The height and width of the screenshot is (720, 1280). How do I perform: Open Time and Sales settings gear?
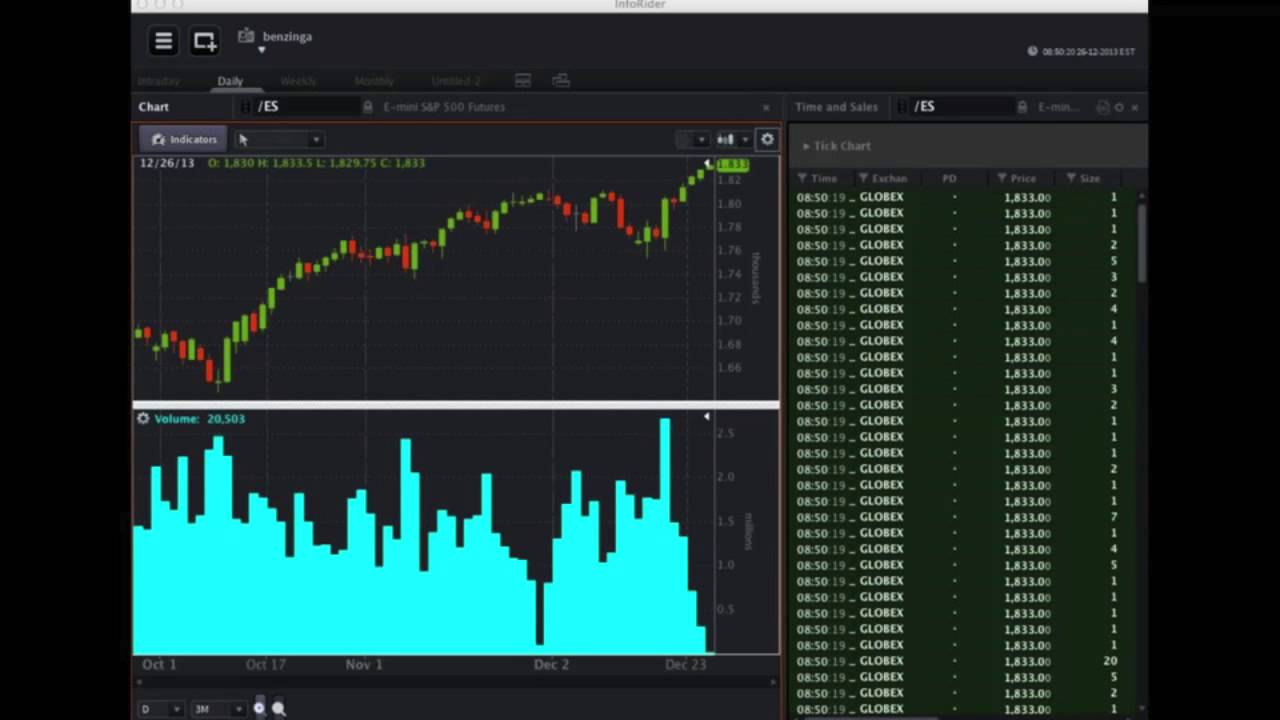tap(1119, 107)
